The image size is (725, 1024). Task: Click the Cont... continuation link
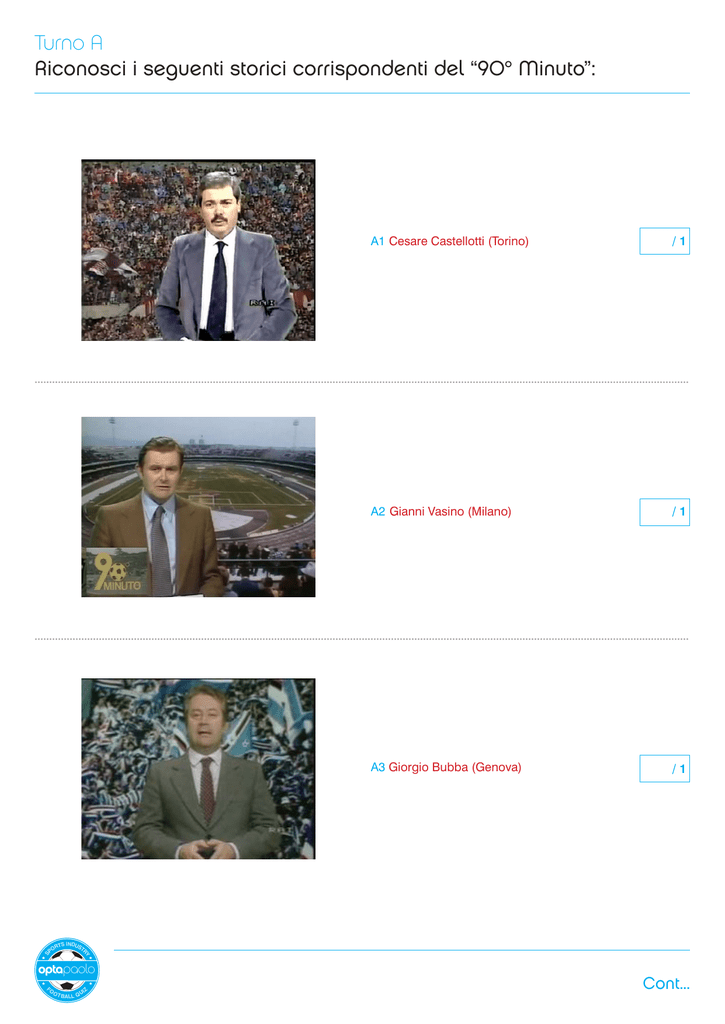666,983
